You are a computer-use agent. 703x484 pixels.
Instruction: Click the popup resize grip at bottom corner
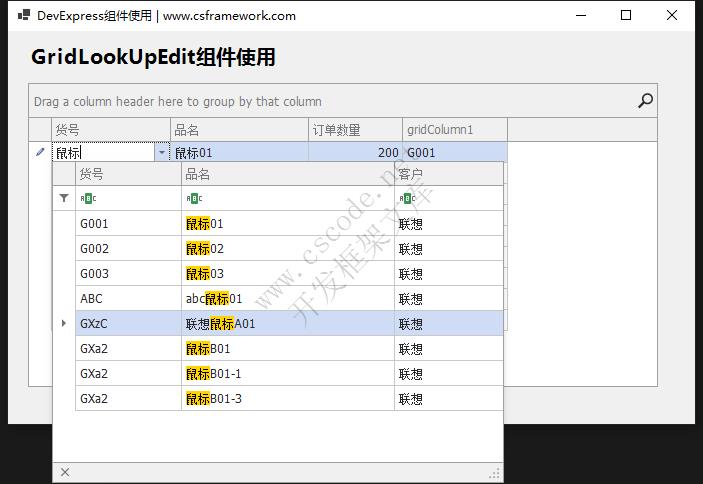[x=495, y=473]
